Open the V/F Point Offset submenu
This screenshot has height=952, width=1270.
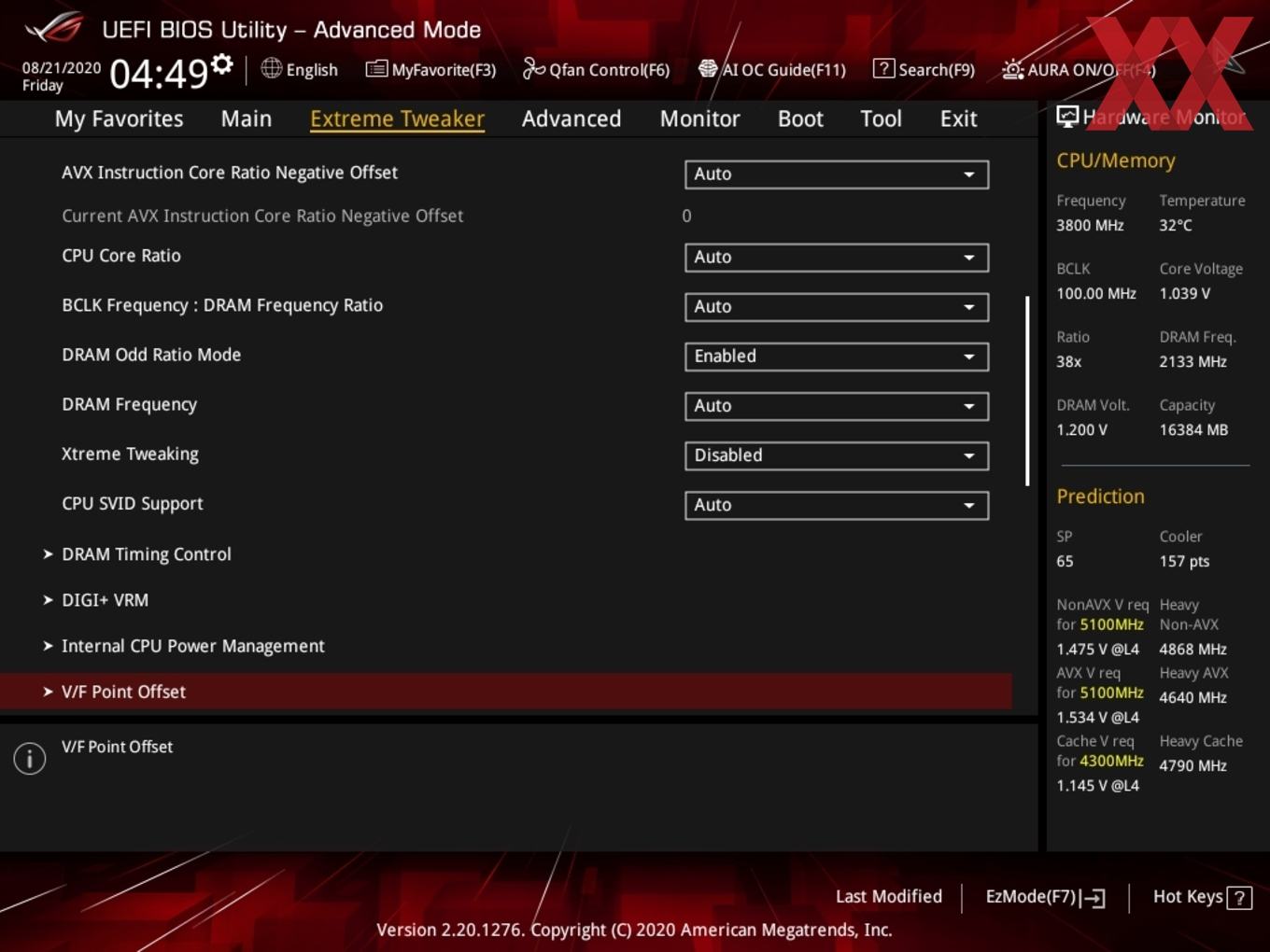(x=505, y=692)
